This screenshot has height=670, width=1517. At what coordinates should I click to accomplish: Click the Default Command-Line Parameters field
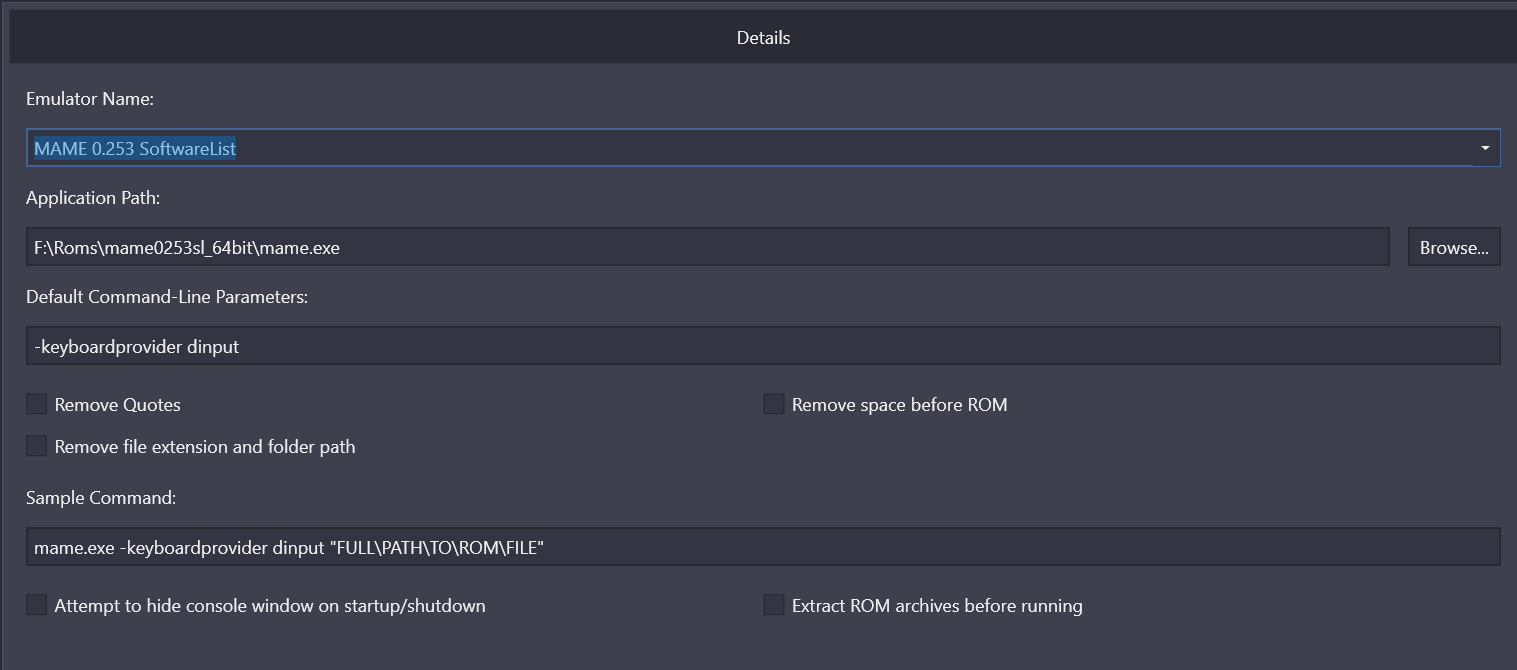[x=763, y=346]
